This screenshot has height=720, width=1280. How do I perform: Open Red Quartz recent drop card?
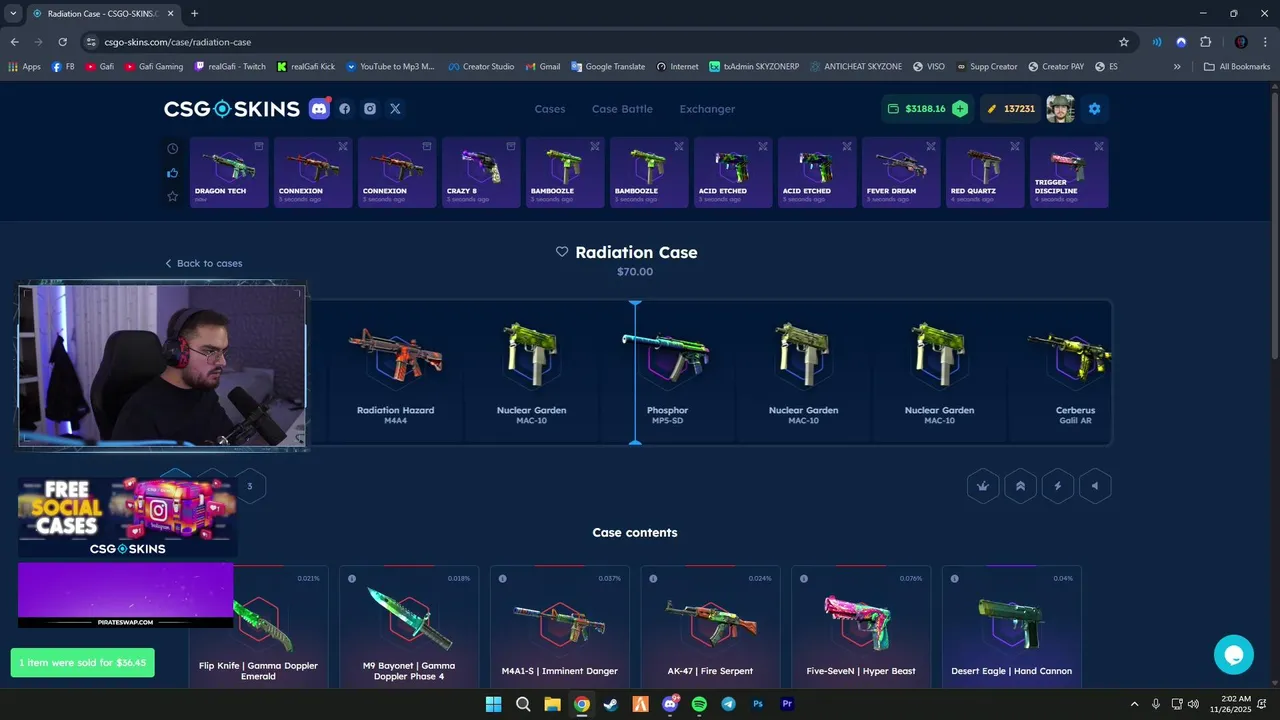(985, 172)
